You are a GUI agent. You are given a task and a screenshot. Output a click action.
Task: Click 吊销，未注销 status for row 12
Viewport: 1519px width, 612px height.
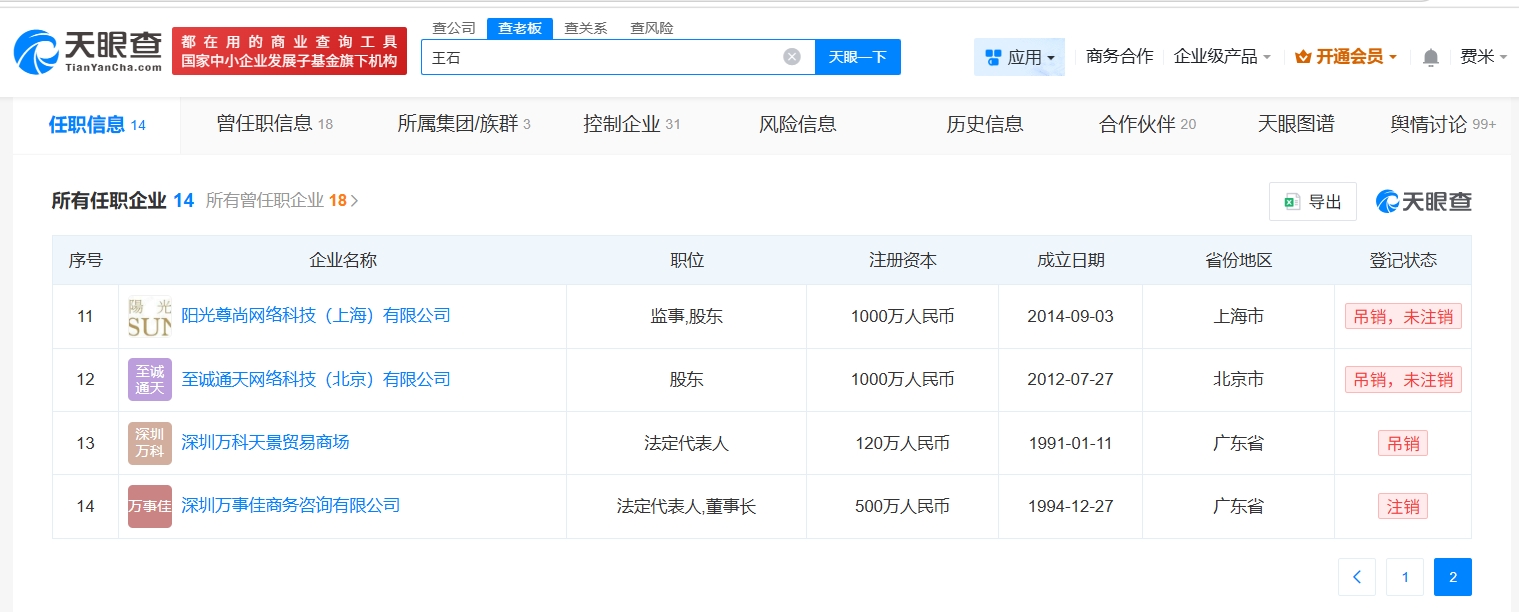[x=1403, y=379]
